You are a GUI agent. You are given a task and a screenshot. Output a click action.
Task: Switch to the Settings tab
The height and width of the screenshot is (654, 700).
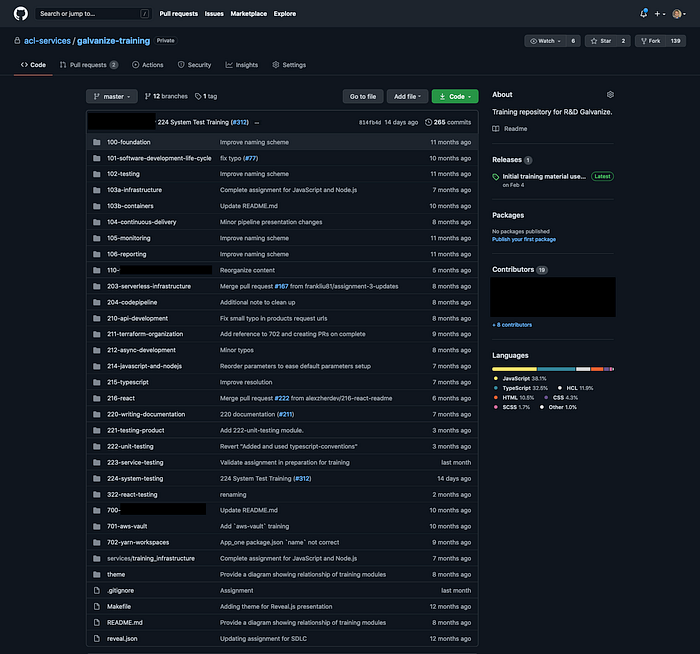point(289,65)
